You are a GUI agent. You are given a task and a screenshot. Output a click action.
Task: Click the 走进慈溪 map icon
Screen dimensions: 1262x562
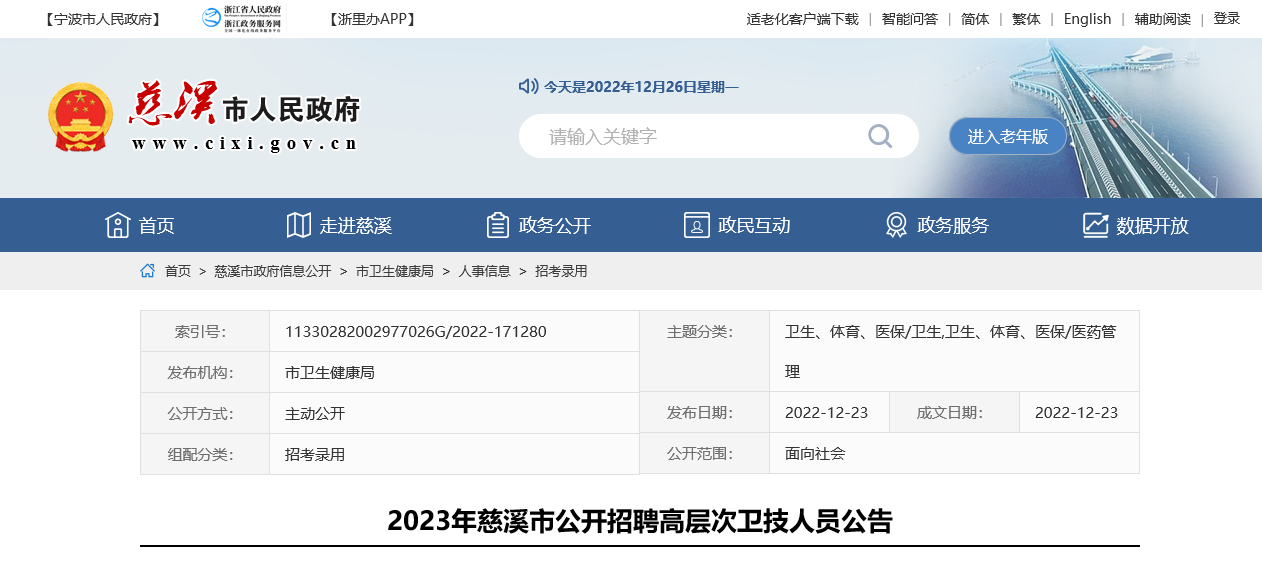(299, 225)
